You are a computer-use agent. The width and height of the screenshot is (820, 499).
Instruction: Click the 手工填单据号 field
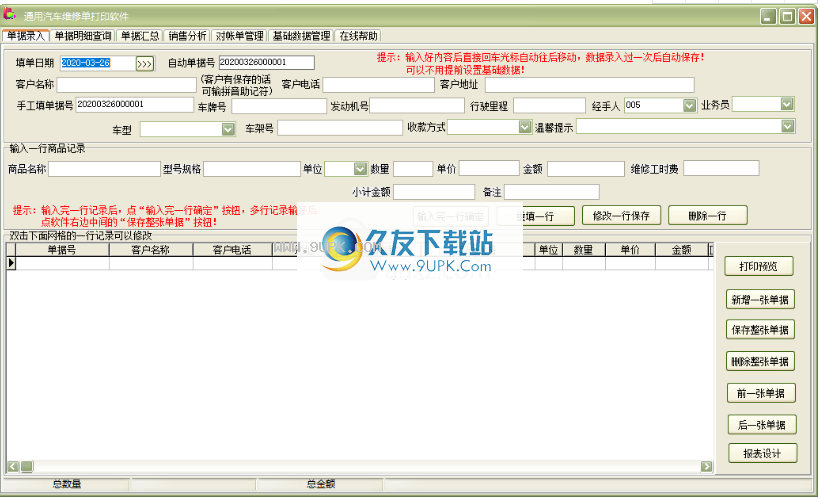[134, 105]
